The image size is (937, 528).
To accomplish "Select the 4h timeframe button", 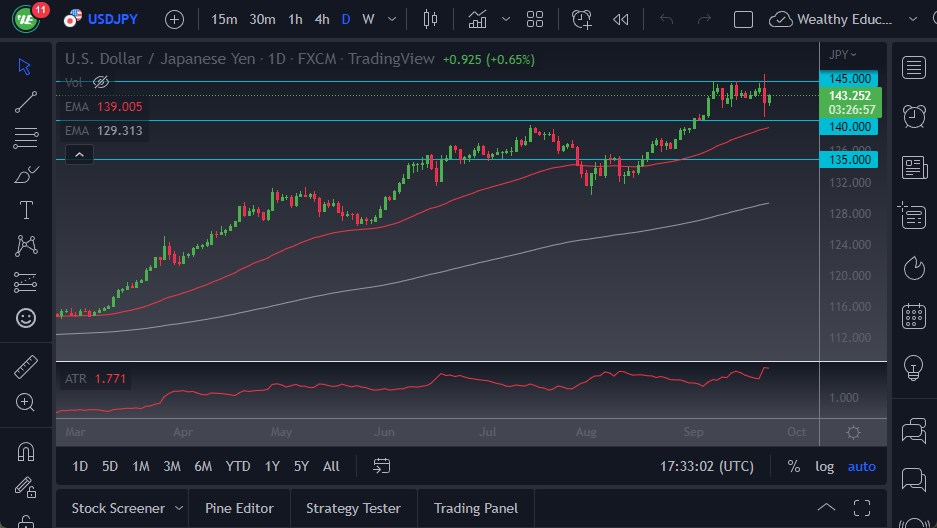I will 321,19.
